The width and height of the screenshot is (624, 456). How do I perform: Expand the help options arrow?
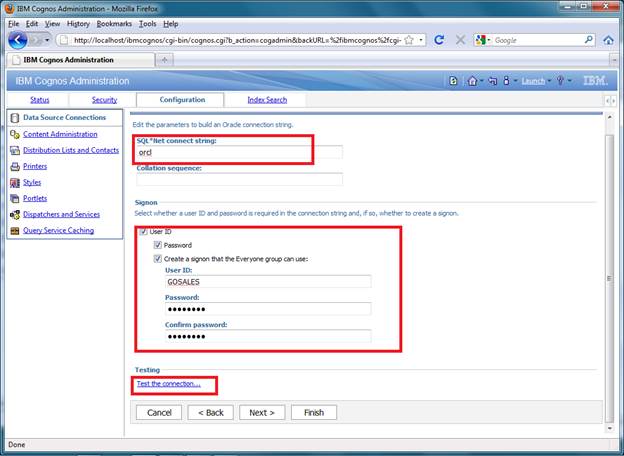click(x=569, y=81)
